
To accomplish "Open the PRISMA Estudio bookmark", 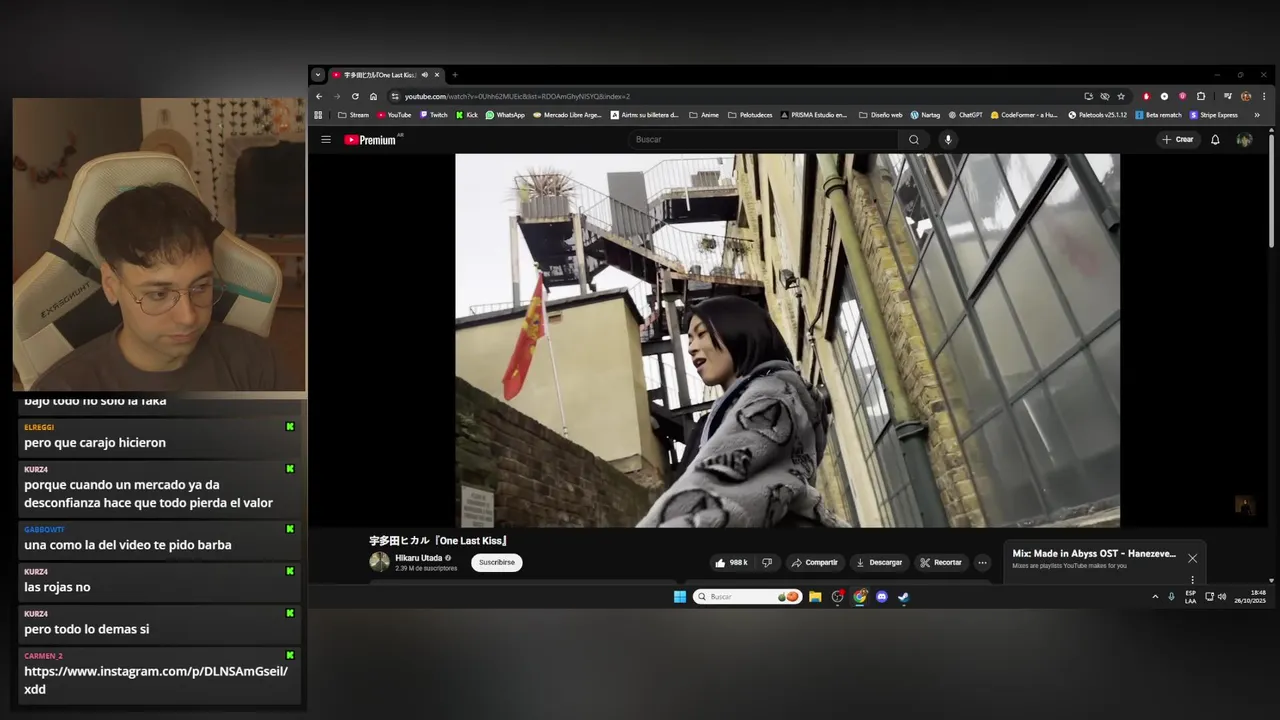I will [x=813, y=115].
